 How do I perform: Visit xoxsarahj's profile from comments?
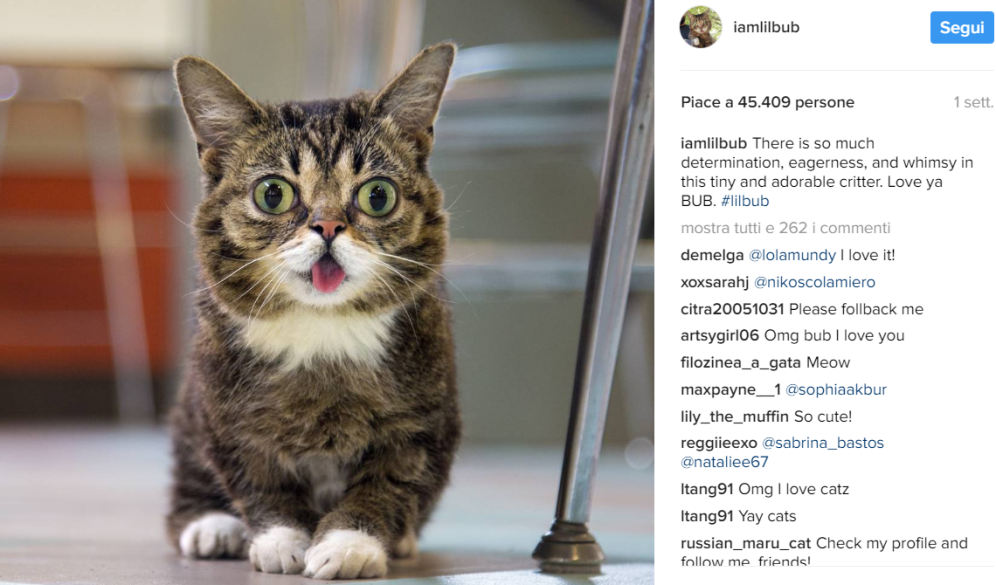point(715,282)
